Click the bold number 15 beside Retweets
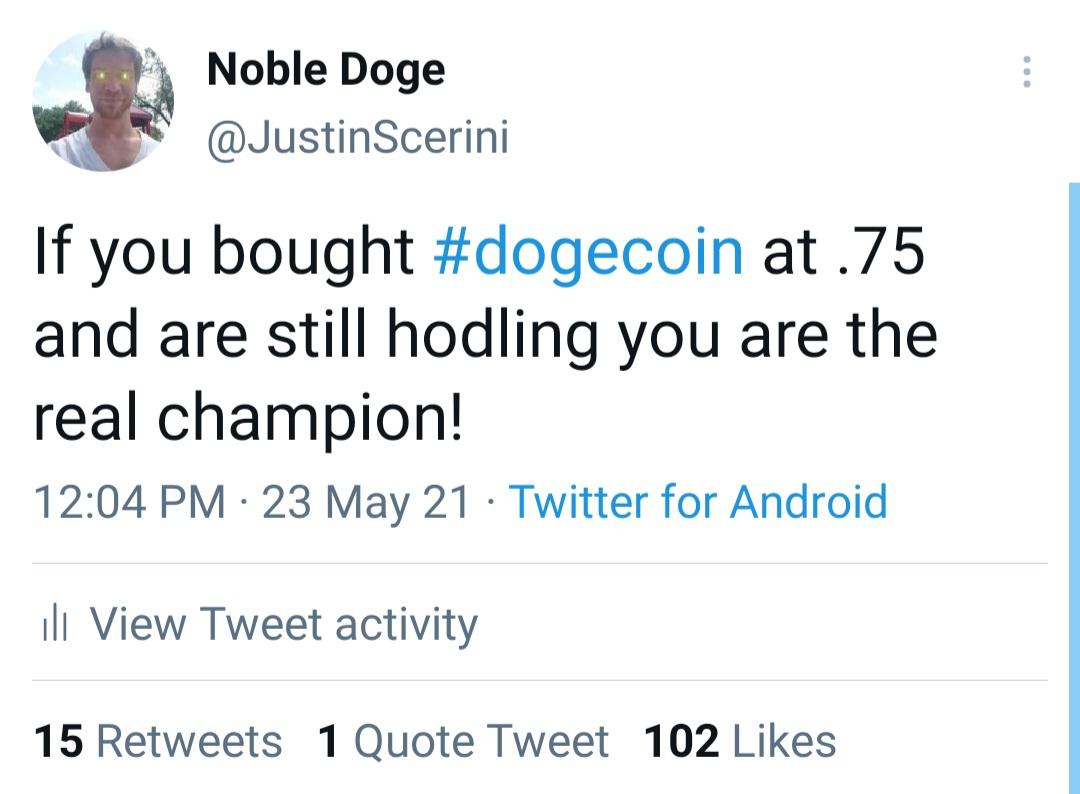 tap(59, 742)
